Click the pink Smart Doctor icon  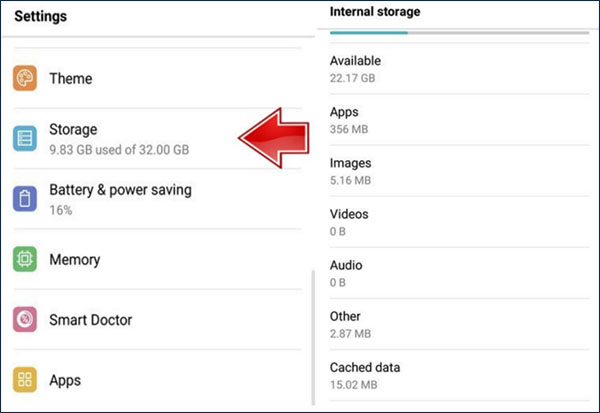click(26, 320)
